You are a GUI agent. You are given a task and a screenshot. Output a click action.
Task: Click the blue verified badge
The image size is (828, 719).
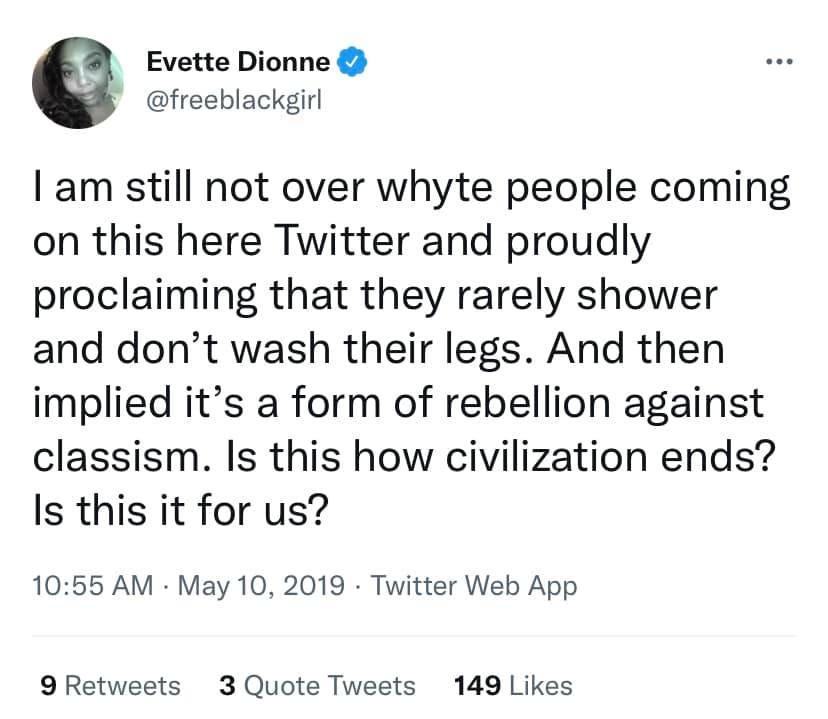352,62
